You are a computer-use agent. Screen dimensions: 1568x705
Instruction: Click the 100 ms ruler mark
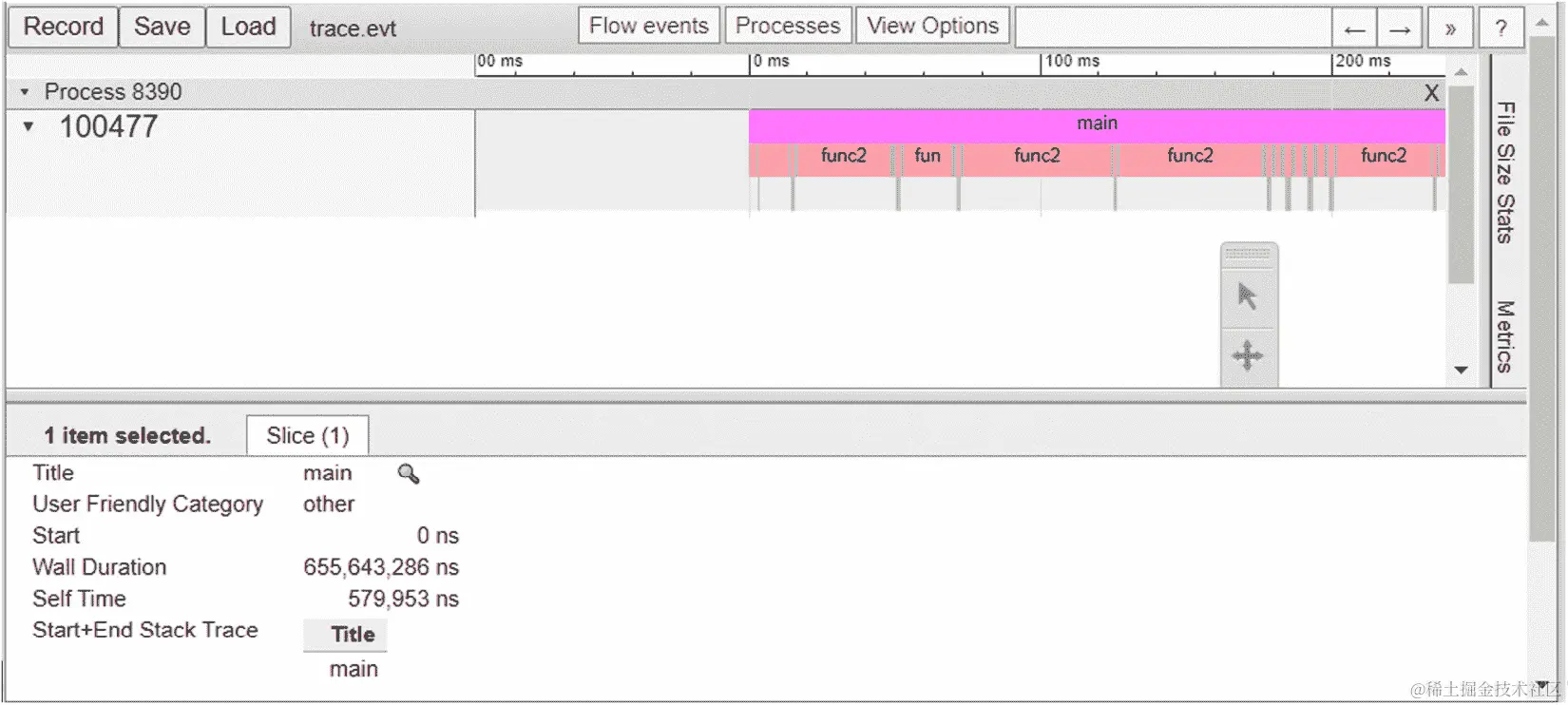click(1072, 61)
